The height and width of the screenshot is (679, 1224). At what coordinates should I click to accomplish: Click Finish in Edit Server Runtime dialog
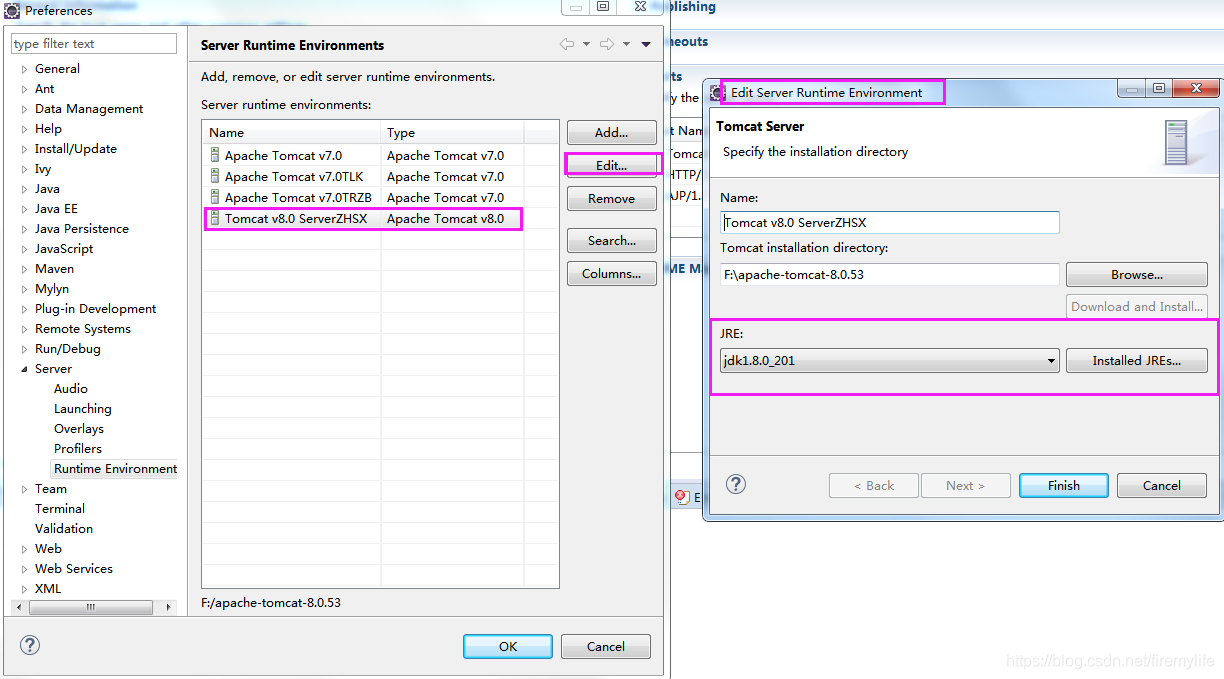click(x=1064, y=485)
